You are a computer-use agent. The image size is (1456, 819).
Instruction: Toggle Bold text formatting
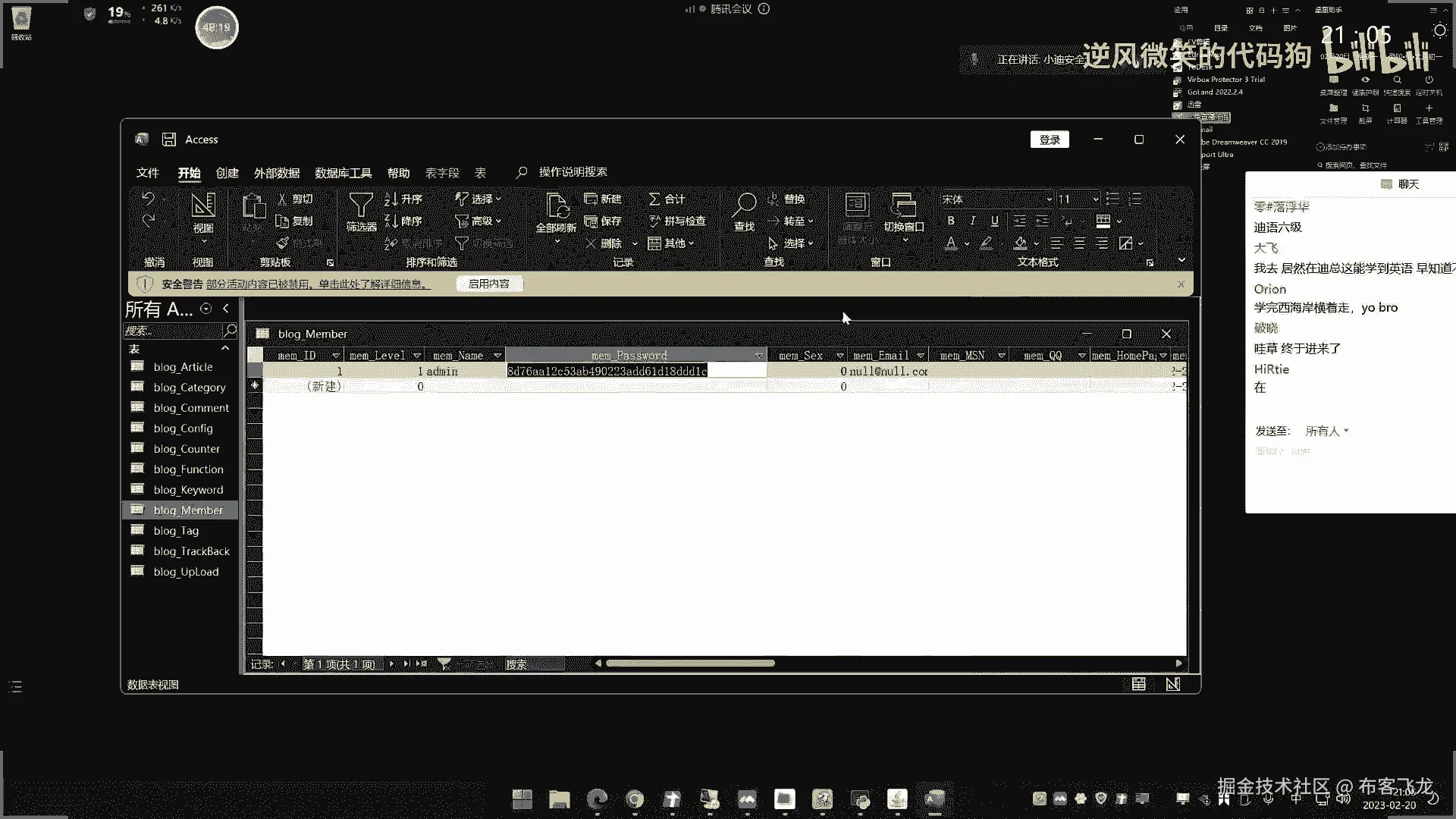(x=951, y=221)
